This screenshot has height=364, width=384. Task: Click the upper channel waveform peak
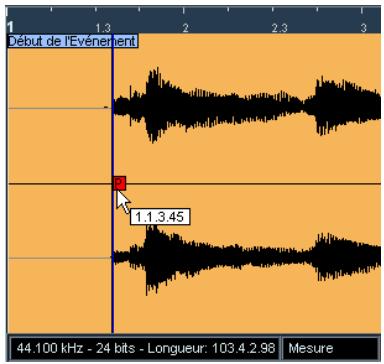(x=154, y=105)
